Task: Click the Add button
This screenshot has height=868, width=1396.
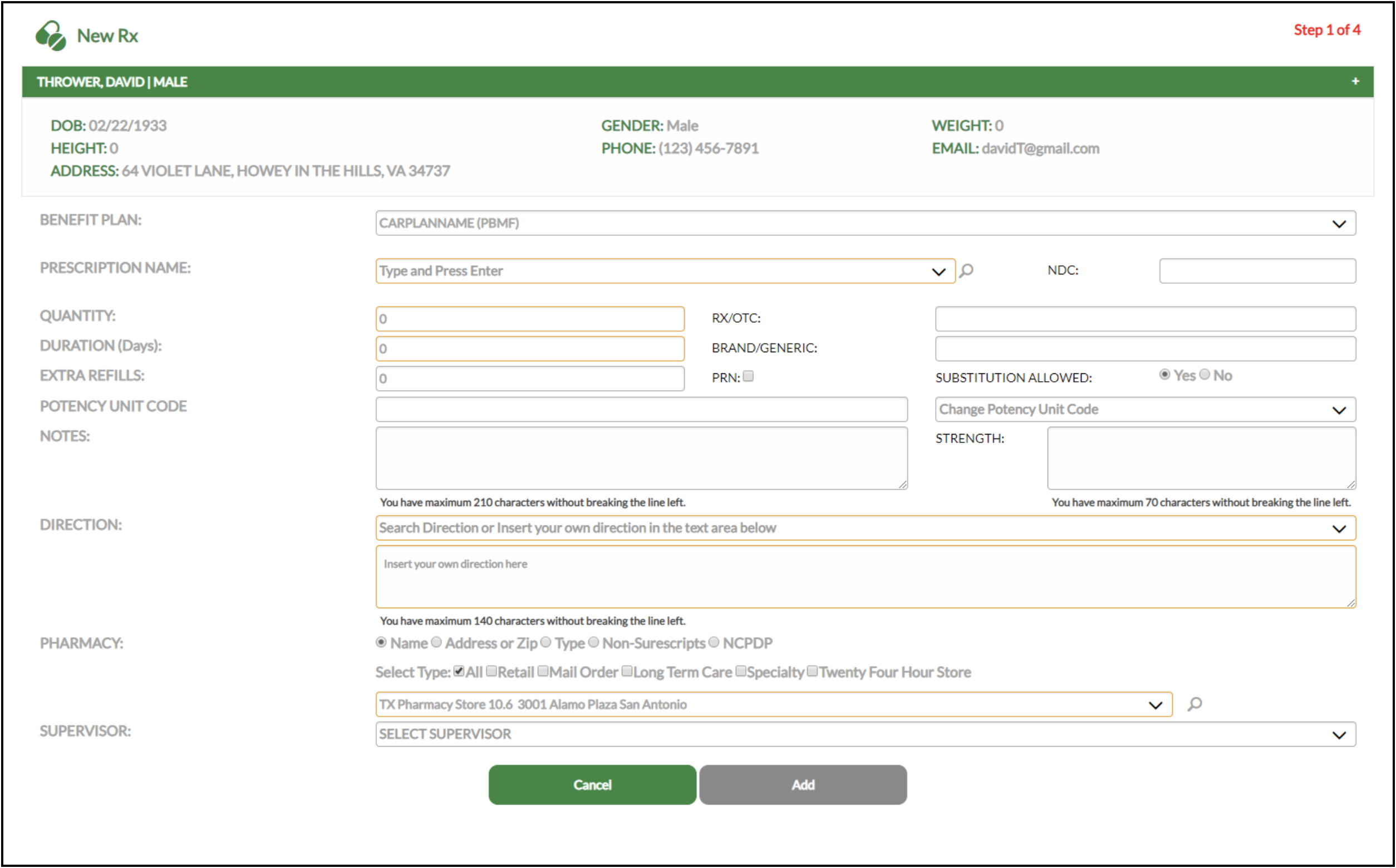Action: tap(802, 785)
